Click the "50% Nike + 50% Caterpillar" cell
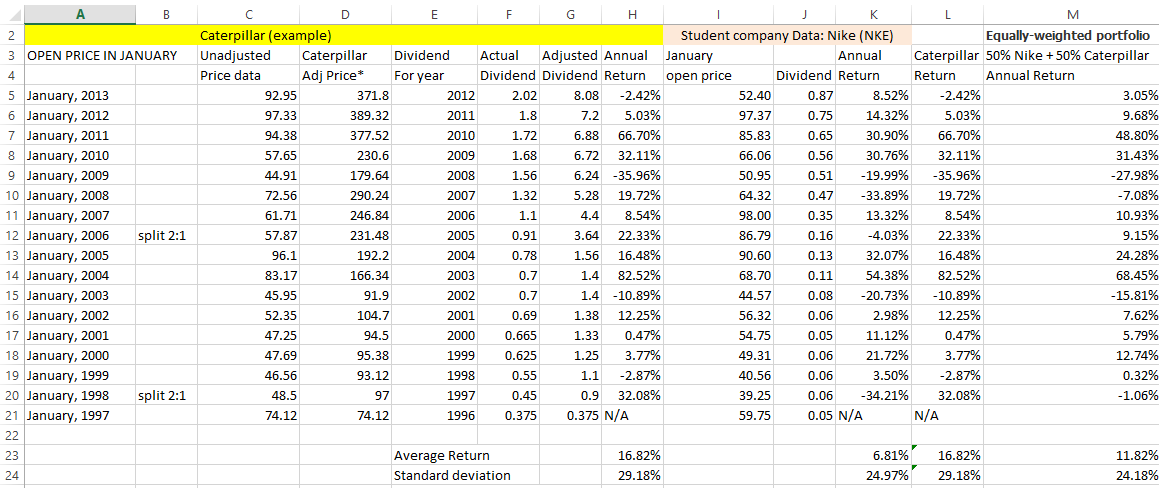 click(1072, 55)
